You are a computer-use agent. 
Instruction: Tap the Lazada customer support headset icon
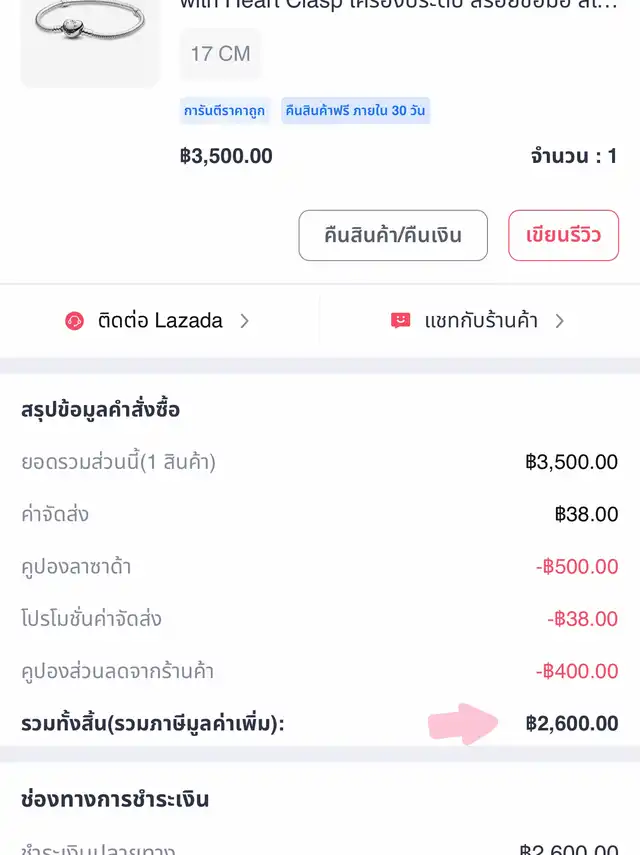74,321
